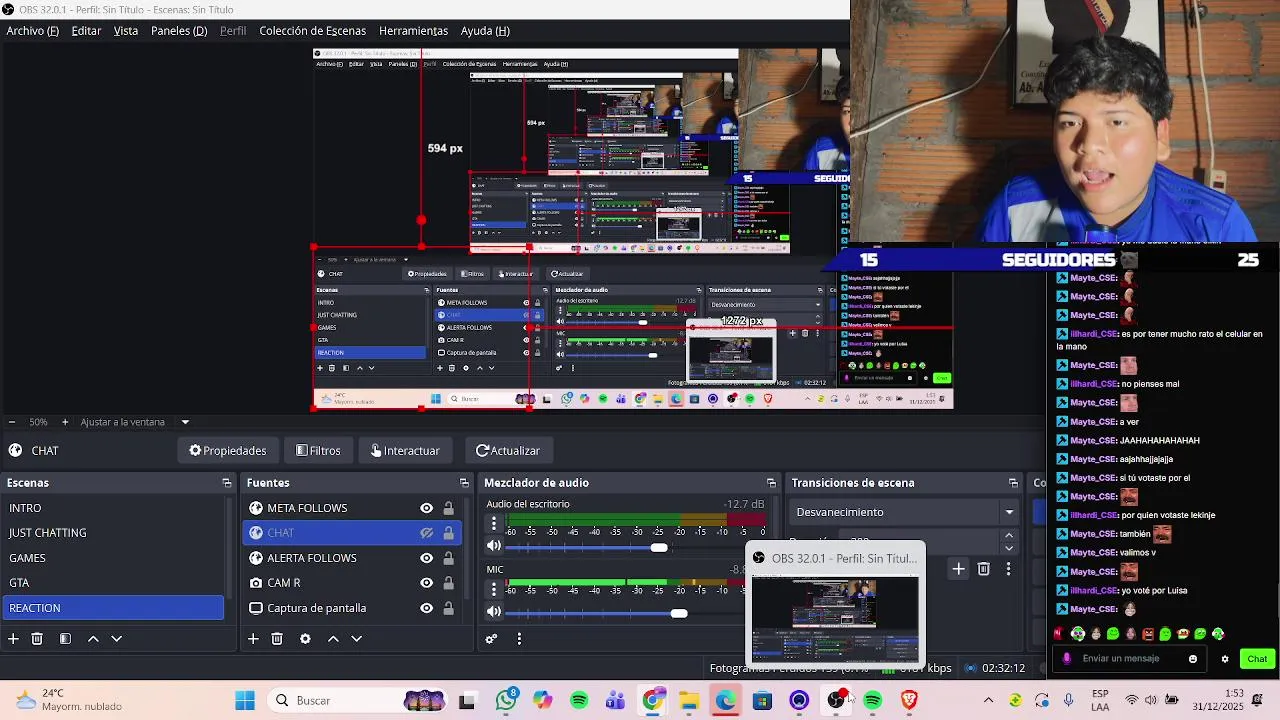Click the Filtros button
Image resolution: width=1280 pixels, height=720 pixels.
(318, 451)
